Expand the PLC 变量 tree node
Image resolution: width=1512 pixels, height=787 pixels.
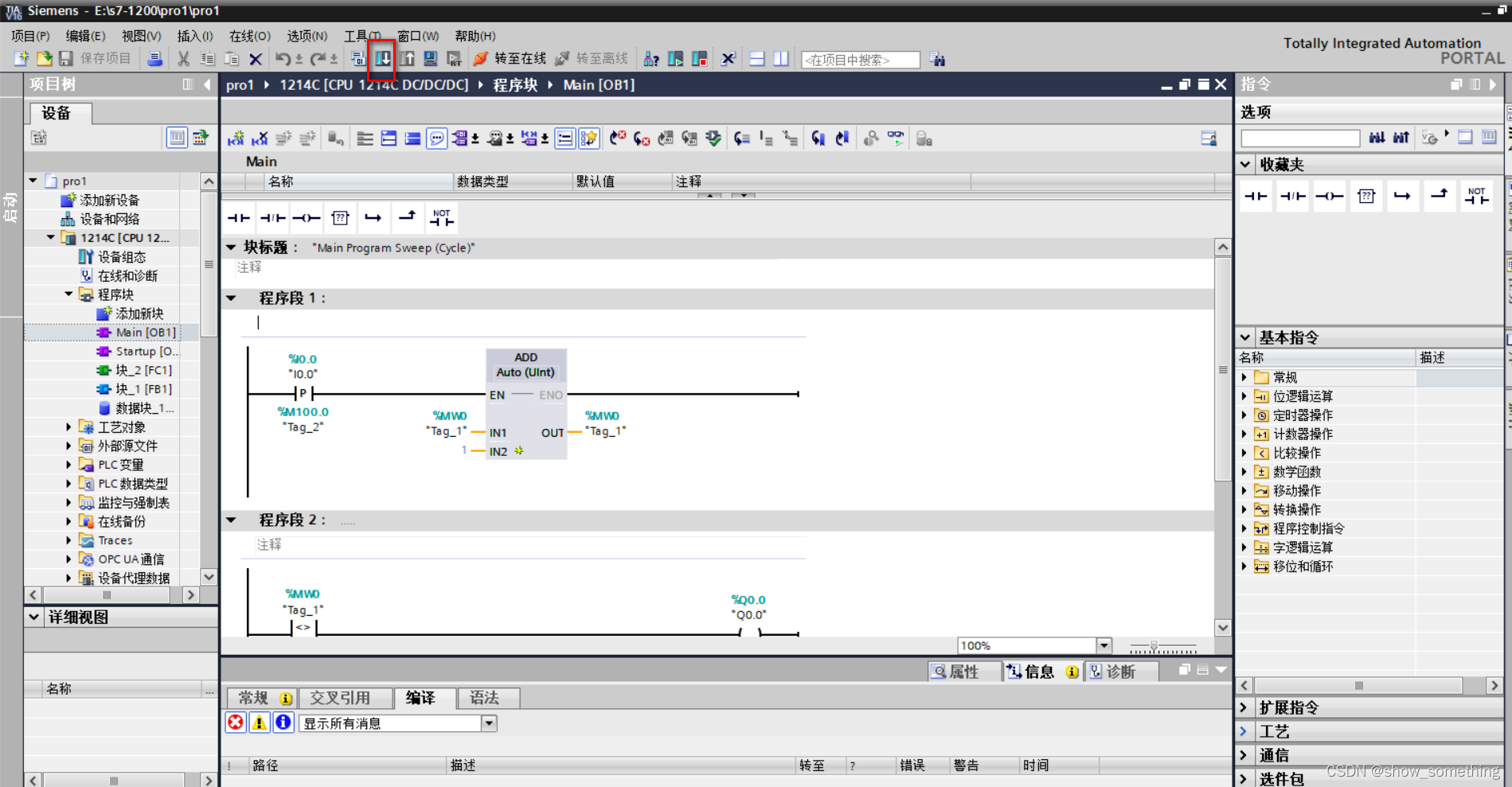coord(68,465)
